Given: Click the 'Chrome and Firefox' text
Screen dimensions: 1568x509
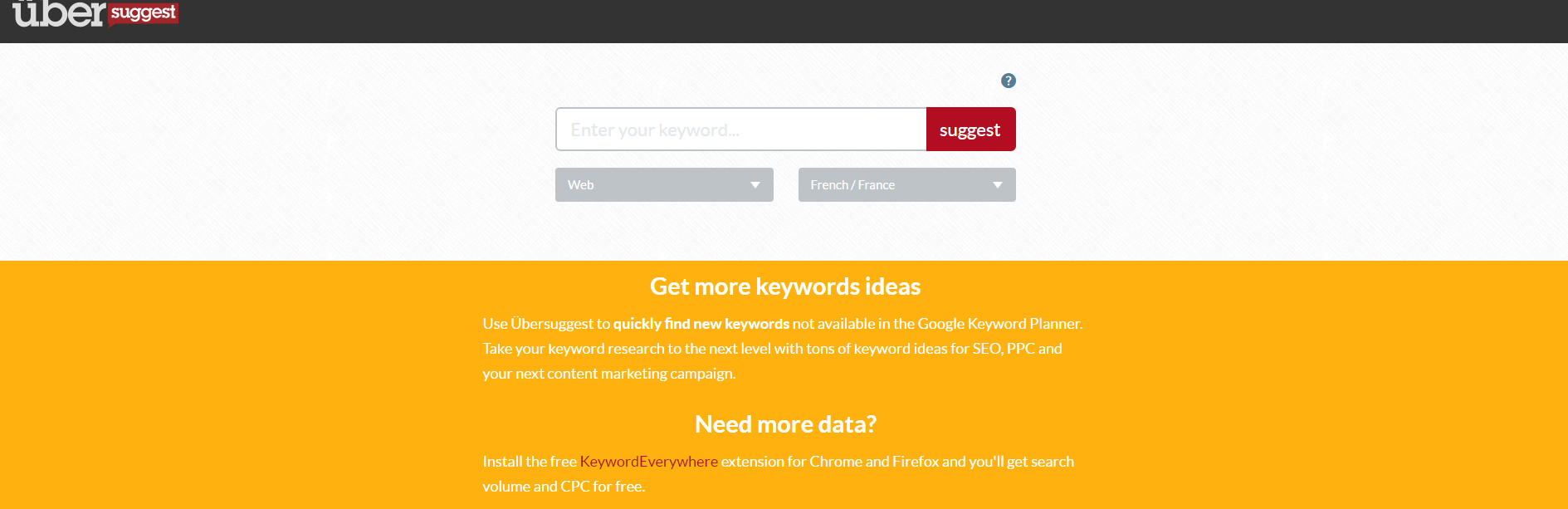Looking at the screenshot, I should point(874,462).
